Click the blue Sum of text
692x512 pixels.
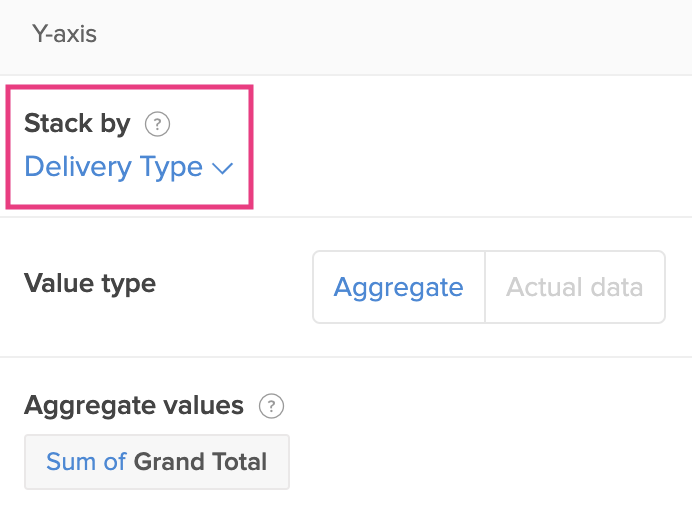[x=86, y=462]
